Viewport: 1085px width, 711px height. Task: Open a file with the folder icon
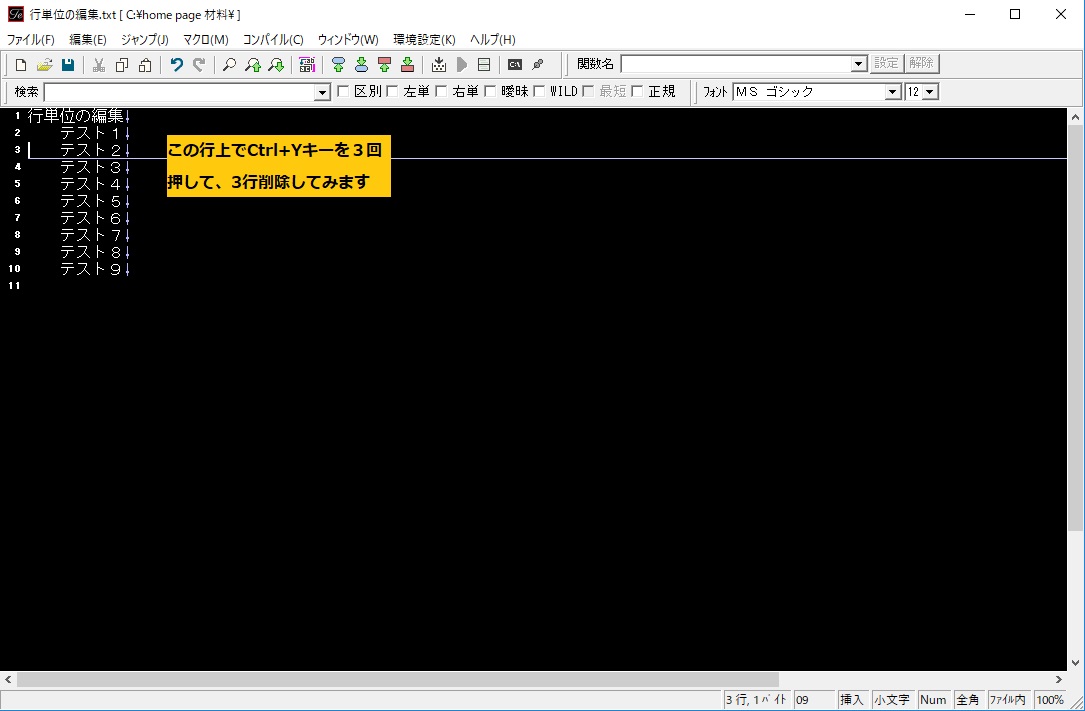44,65
